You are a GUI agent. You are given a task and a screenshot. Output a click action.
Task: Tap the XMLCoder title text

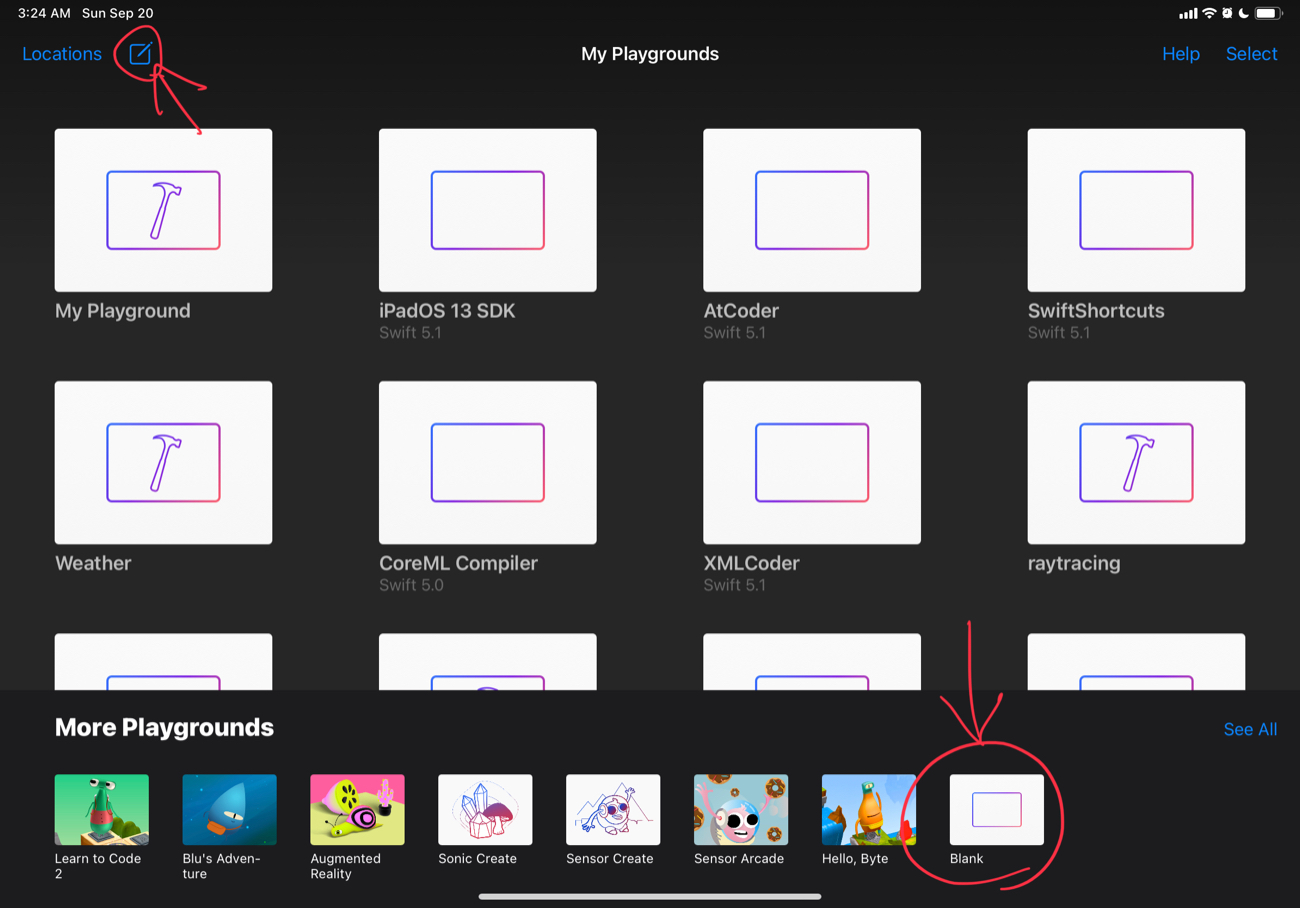751,563
